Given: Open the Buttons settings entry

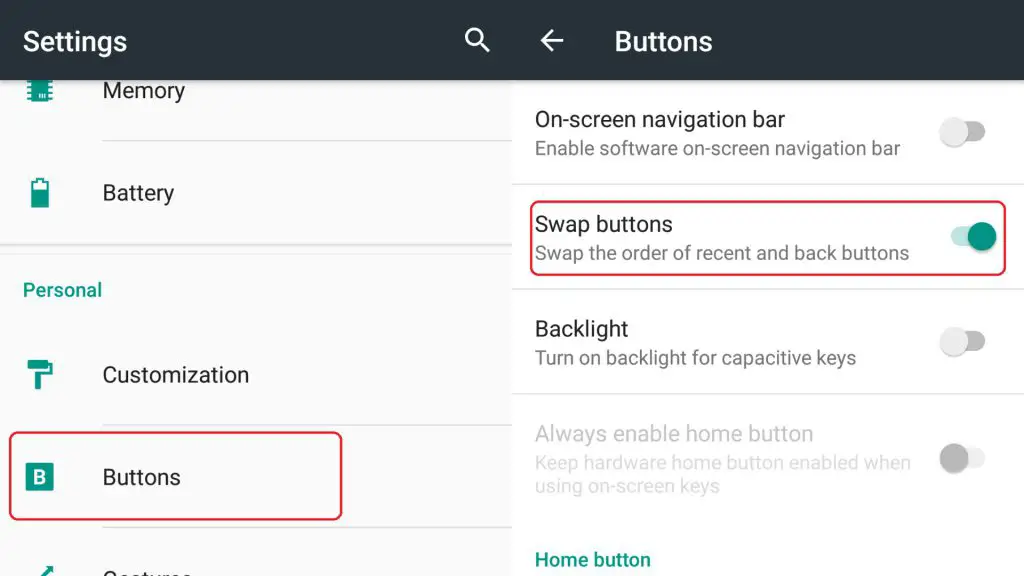Looking at the screenshot, I should [256, 477].
